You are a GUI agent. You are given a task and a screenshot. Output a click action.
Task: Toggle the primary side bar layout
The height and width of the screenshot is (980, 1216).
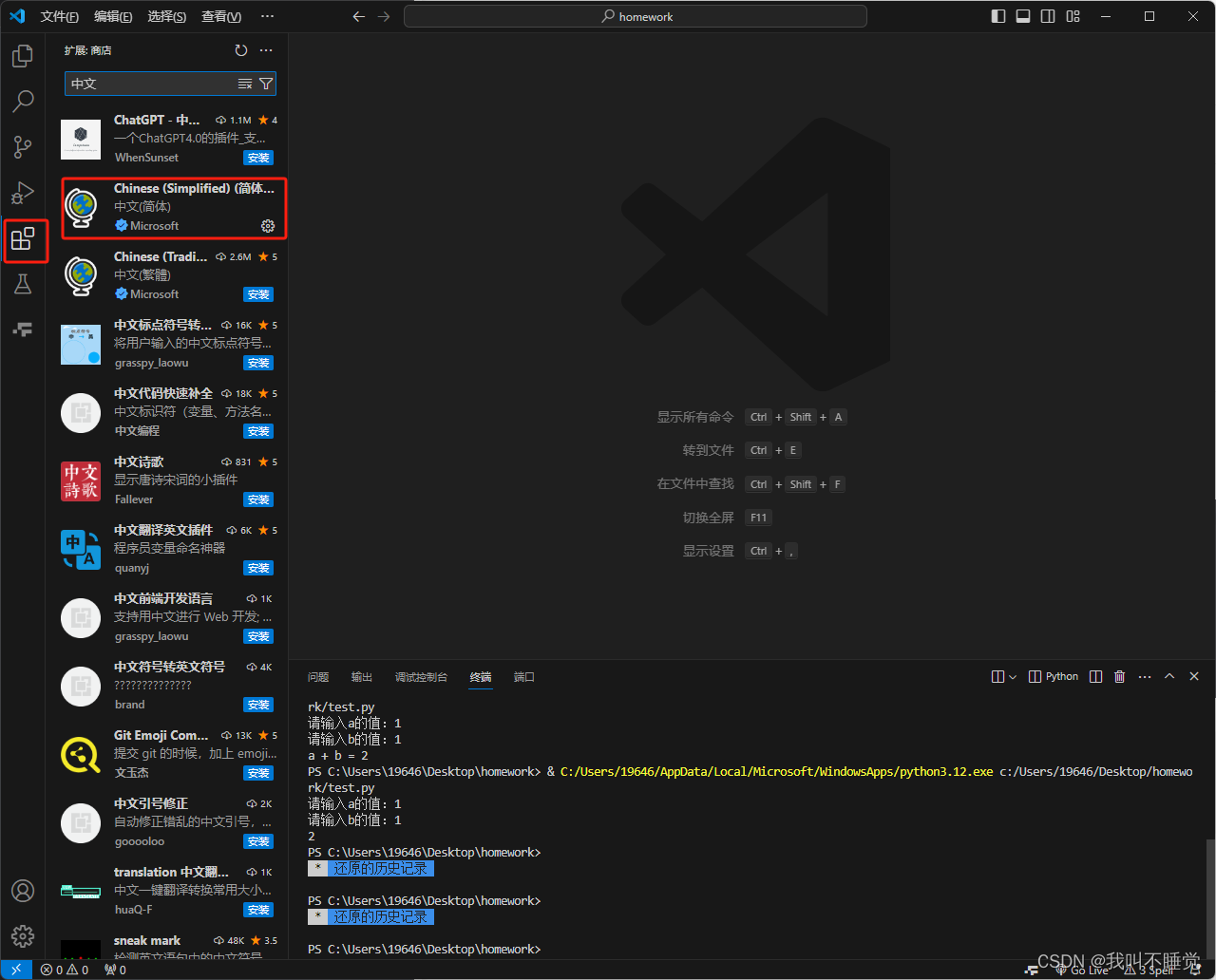click(998, 16)
